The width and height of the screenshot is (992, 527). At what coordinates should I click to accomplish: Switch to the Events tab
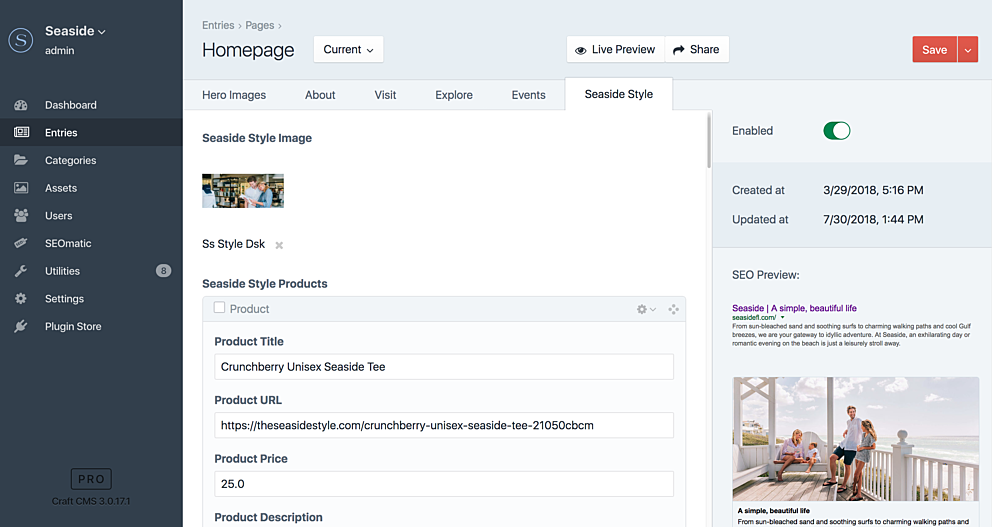coord(528,95)
